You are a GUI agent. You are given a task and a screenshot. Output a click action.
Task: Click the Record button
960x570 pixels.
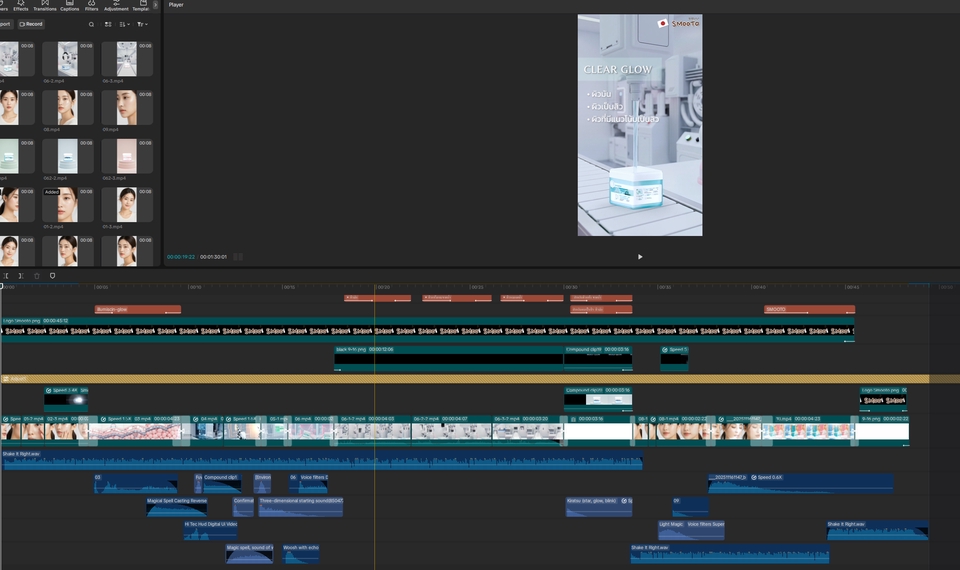click(x=31, y=24)
